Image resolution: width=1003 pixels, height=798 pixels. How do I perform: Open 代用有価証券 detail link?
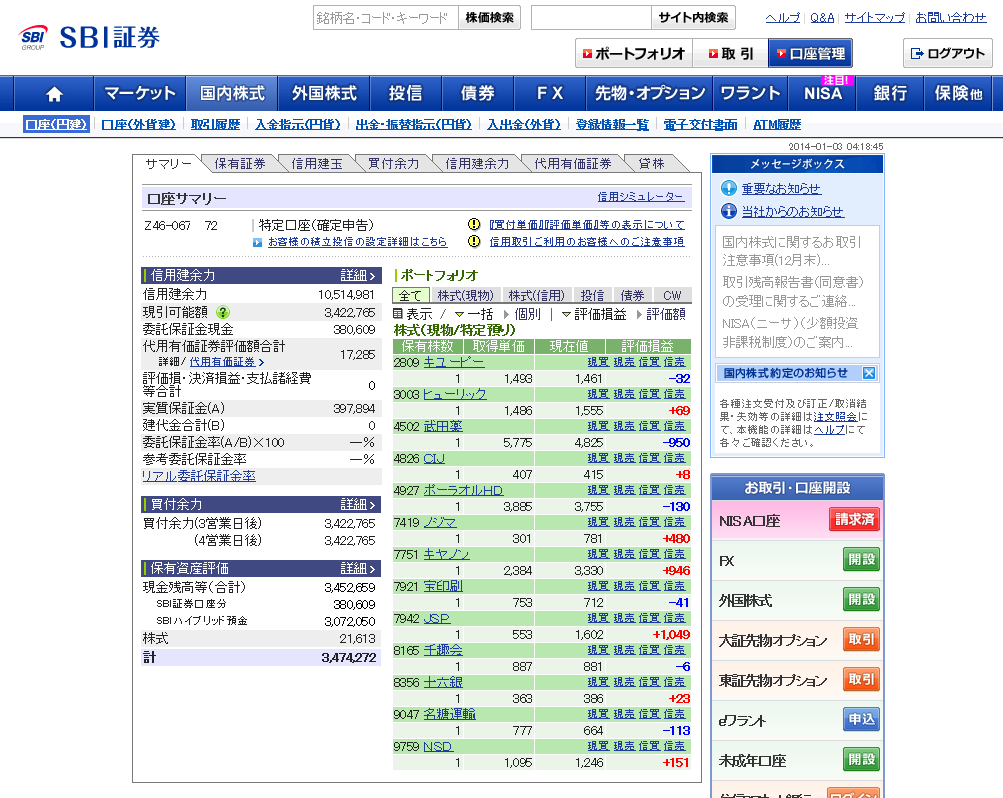click(226, 362)
